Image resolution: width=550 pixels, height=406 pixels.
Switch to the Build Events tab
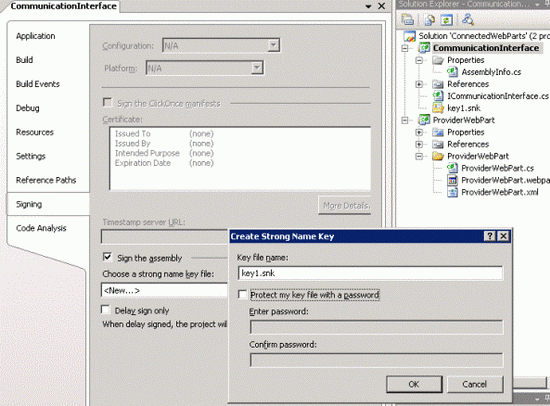pyautogui.click(x=38, y=84)
